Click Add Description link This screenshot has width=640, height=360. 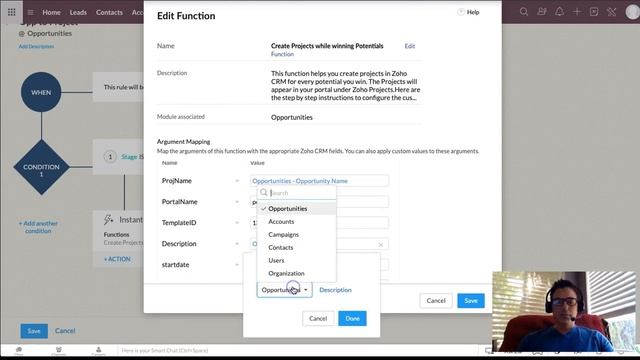point(36,46)
